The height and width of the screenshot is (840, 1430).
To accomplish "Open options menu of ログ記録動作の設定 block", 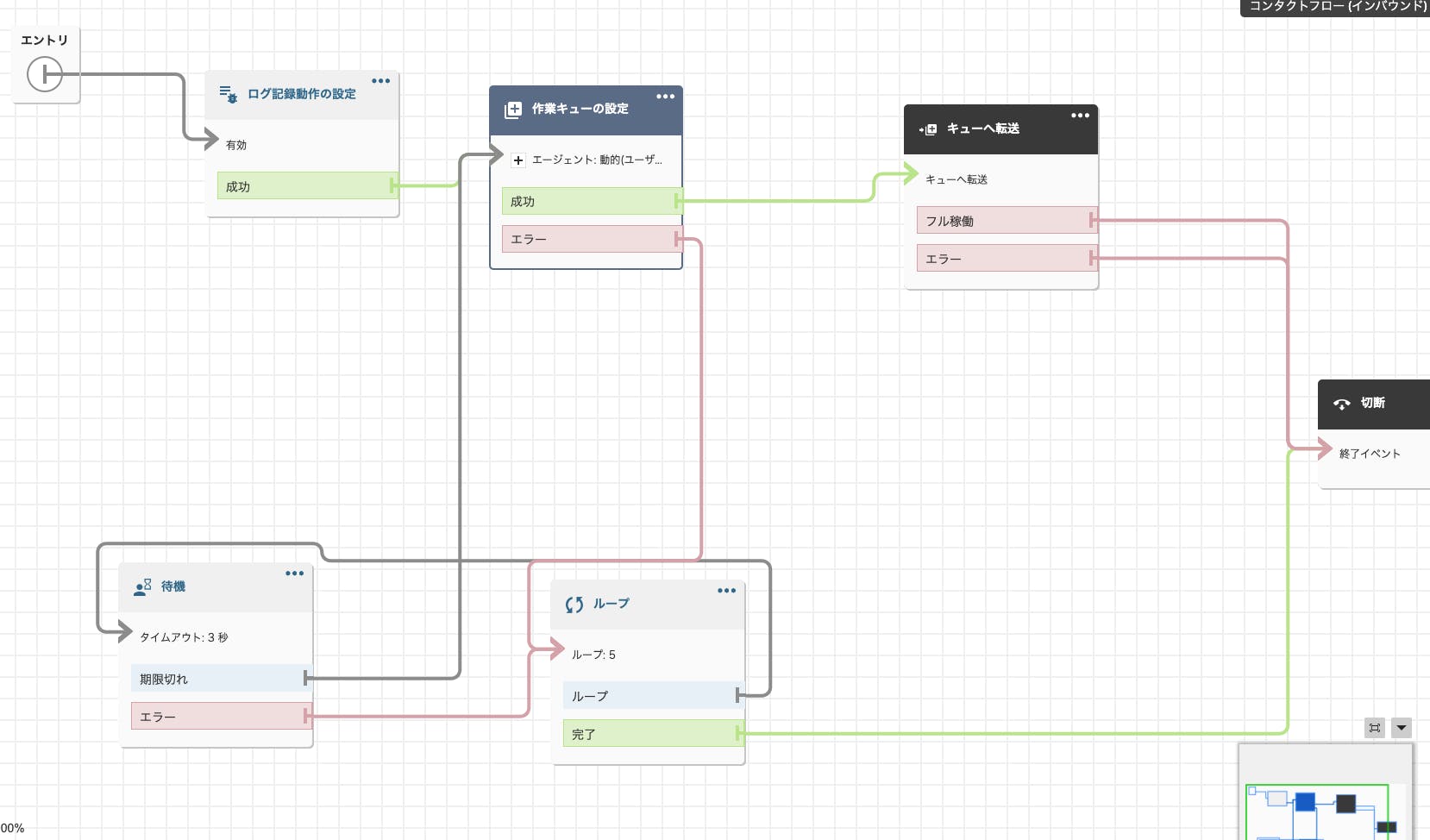I will pyautogui.click(x=380, y=81).
